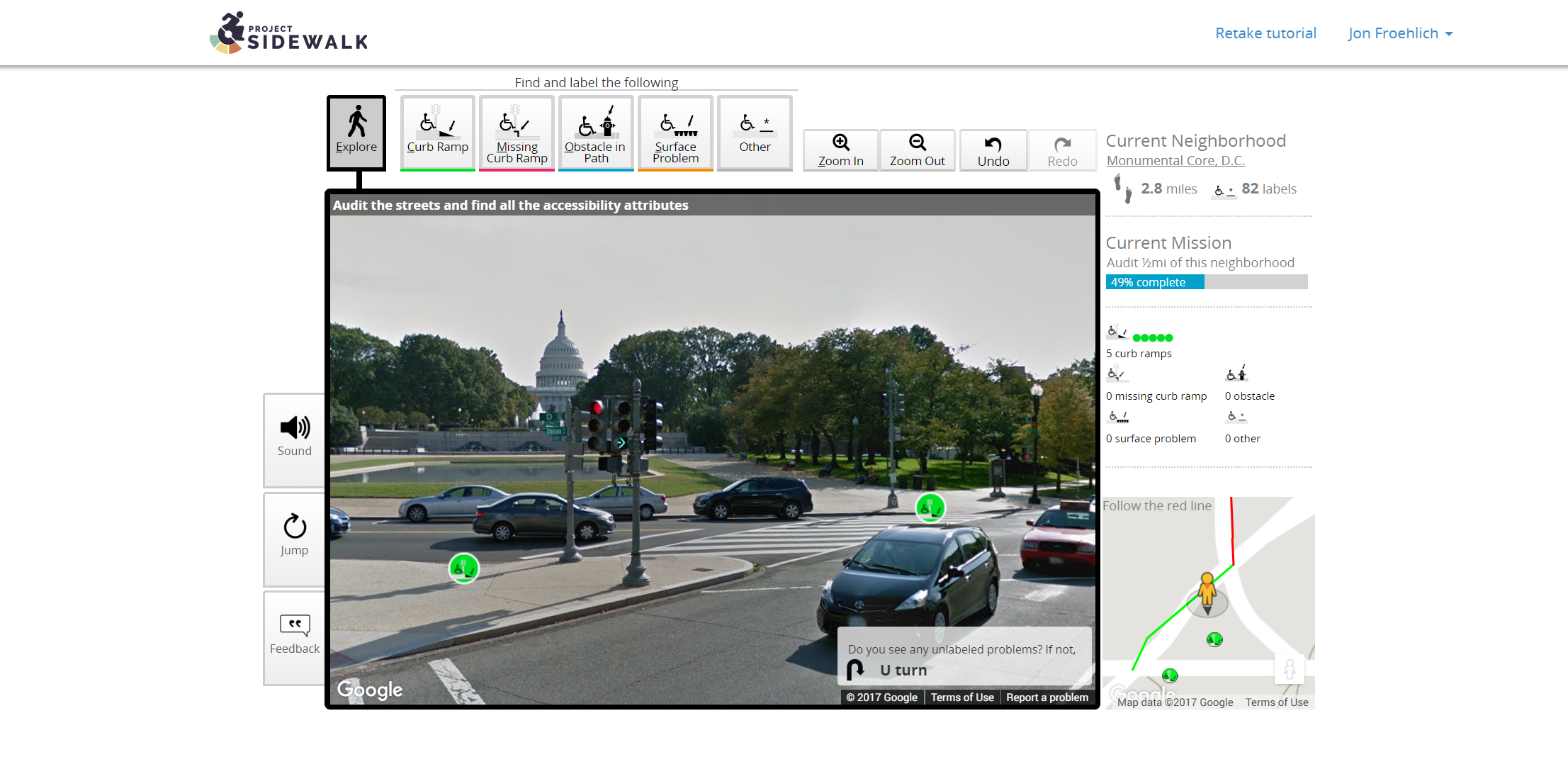The height and width of the screenshot is (779, 1568).
Task: Select the Surface Problem tool
Action: point(675,133)
